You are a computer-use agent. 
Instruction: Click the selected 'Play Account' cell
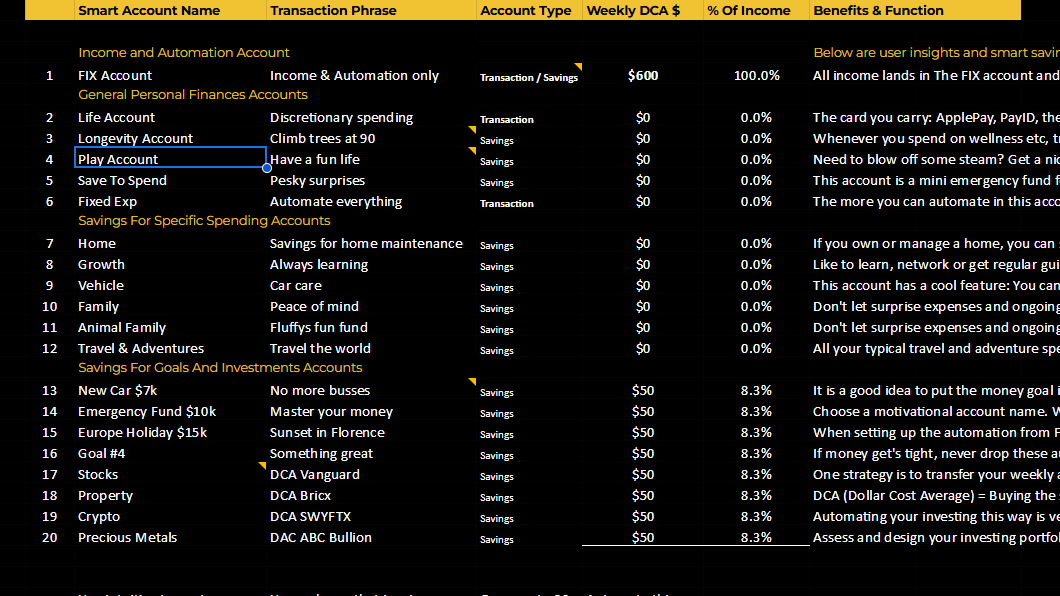[170, 159]
